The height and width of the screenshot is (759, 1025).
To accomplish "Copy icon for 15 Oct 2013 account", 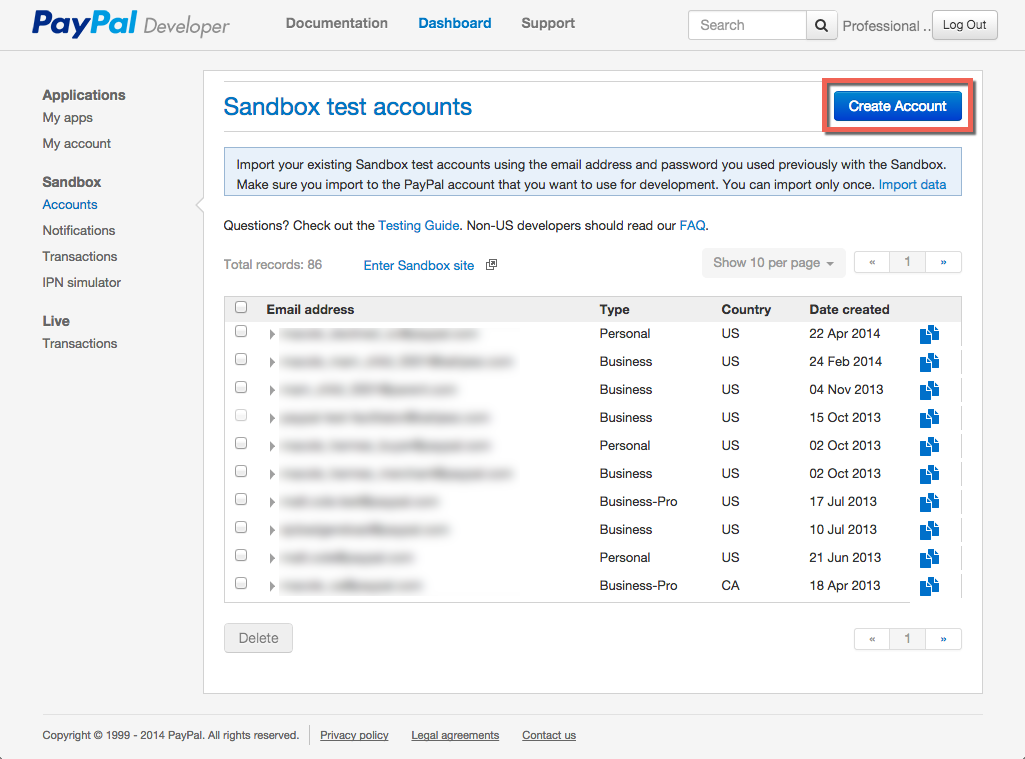I will coord(929,418).
